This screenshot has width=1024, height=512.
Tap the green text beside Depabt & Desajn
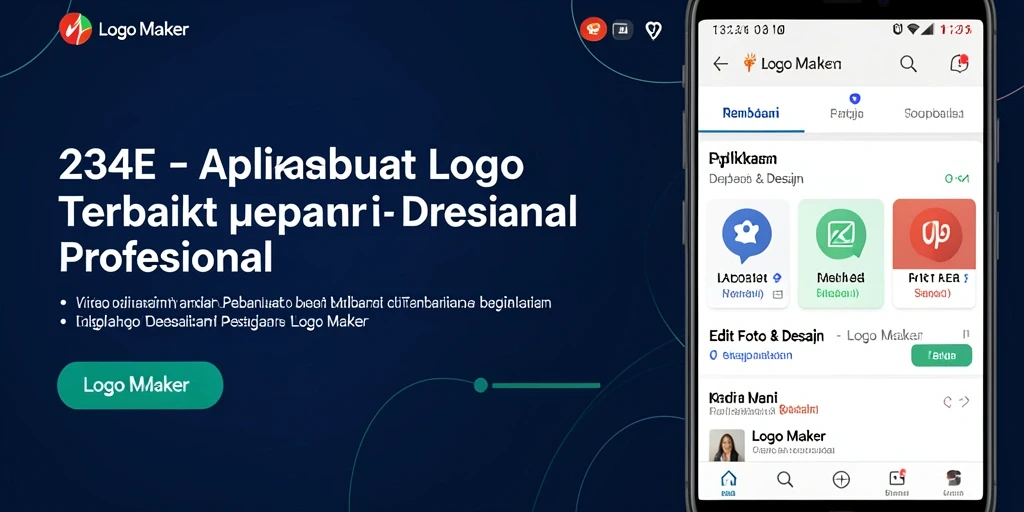pyautogui.click(x=957, y=178)
